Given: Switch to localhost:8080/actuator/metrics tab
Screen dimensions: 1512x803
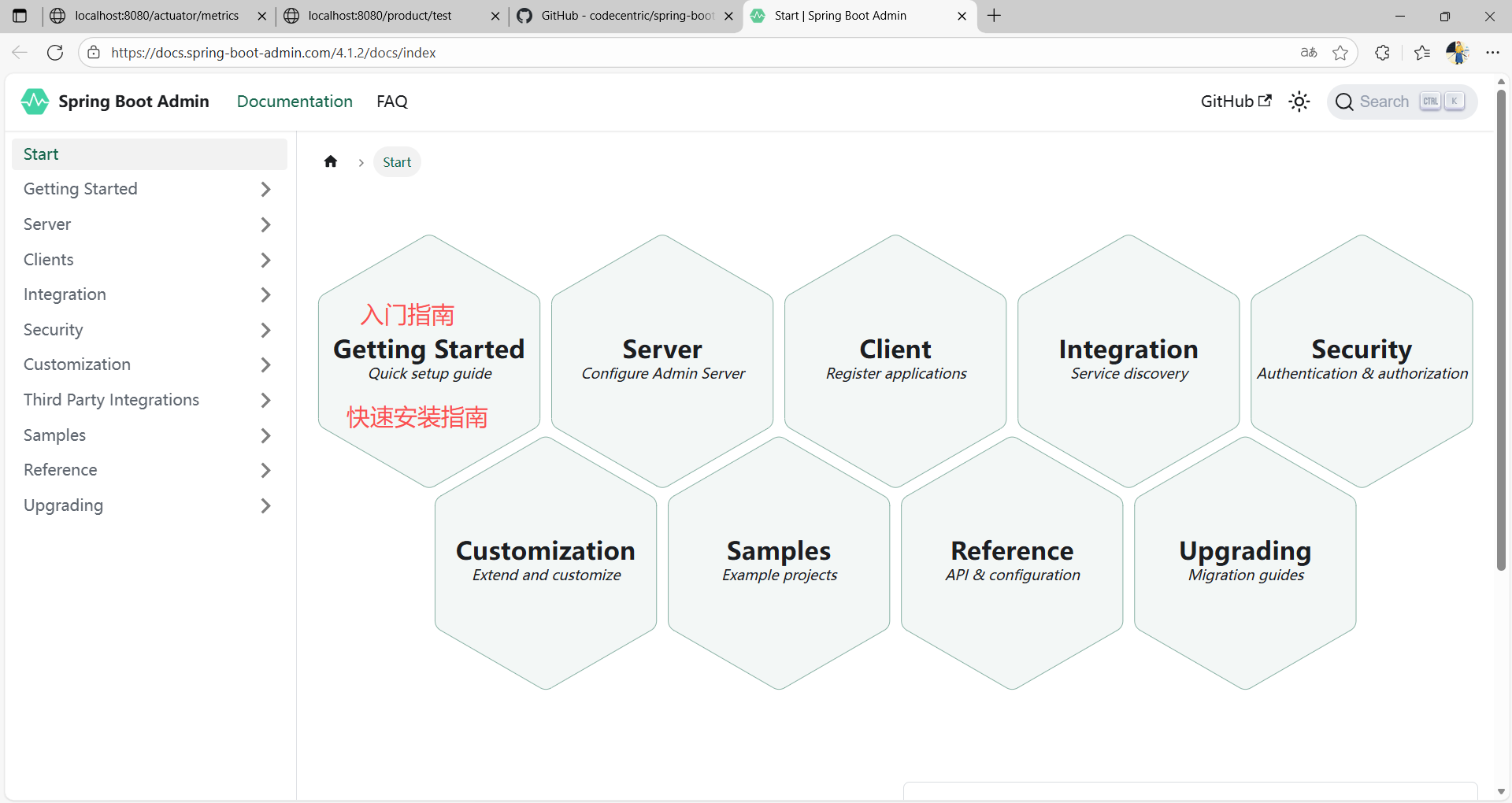Looking at the screenshot, I should (x=157, y=16).
